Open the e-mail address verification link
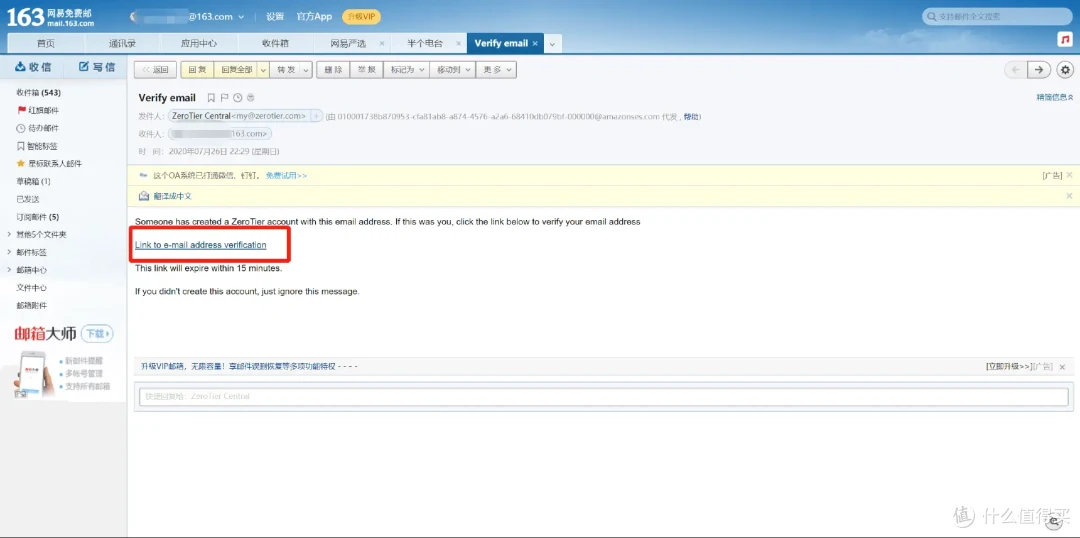1080x538 pixels. point(200,245)
